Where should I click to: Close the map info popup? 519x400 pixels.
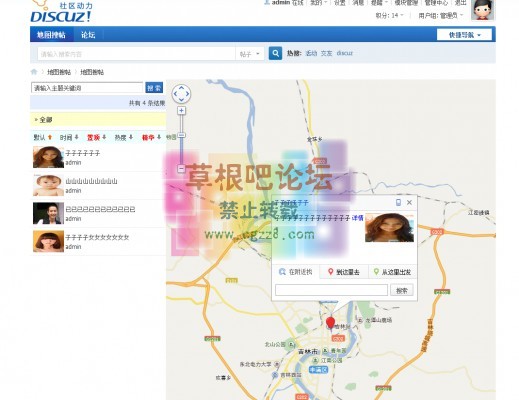409,202
